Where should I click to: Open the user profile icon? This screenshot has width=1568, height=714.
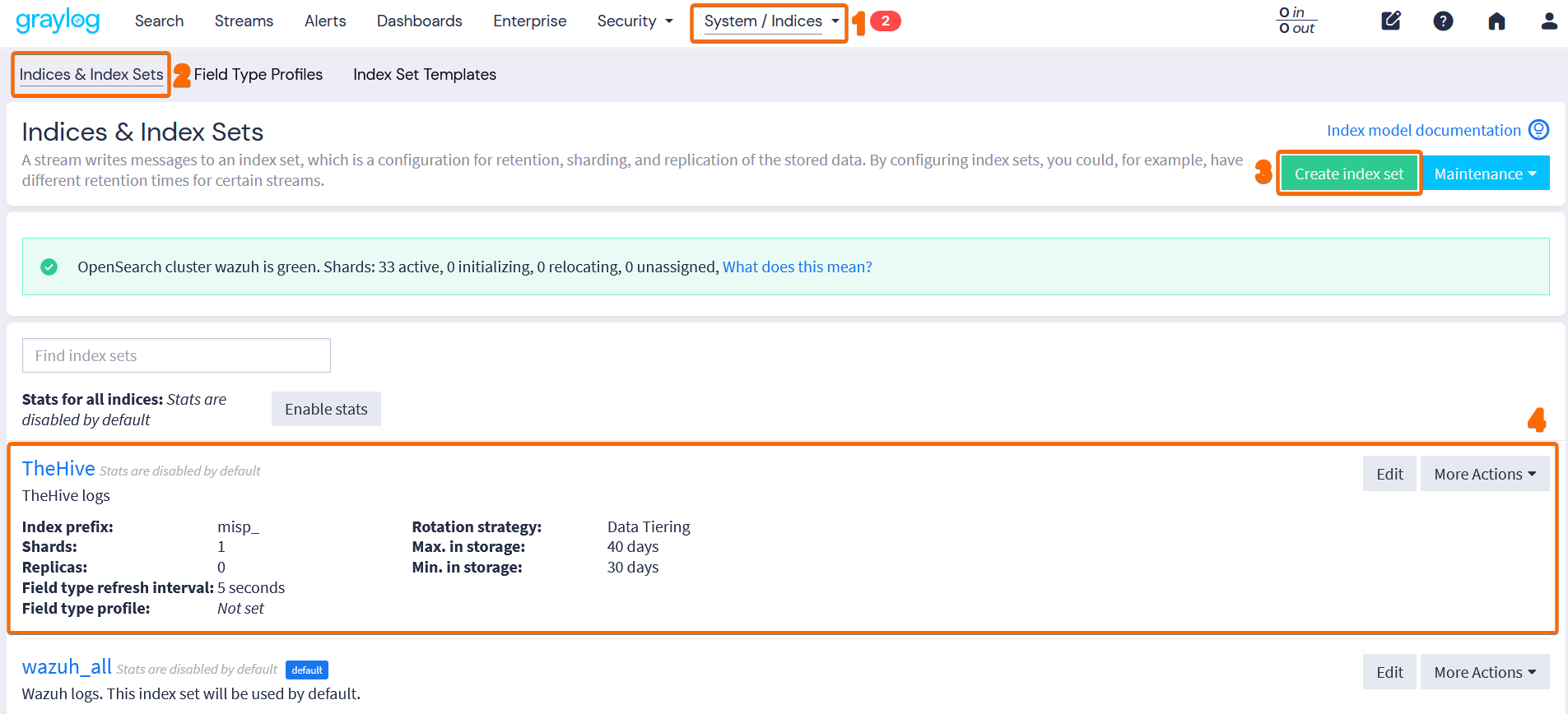click(x=1549, y=21)
